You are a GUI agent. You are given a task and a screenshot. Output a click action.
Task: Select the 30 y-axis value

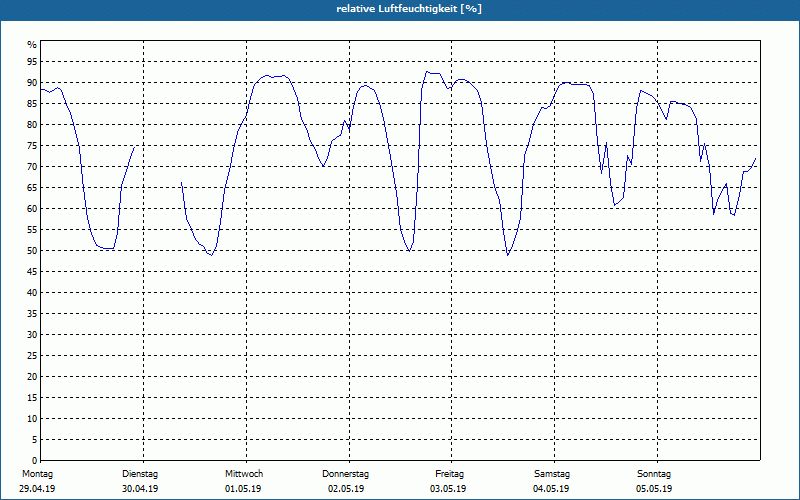click(x=32, y=335)
